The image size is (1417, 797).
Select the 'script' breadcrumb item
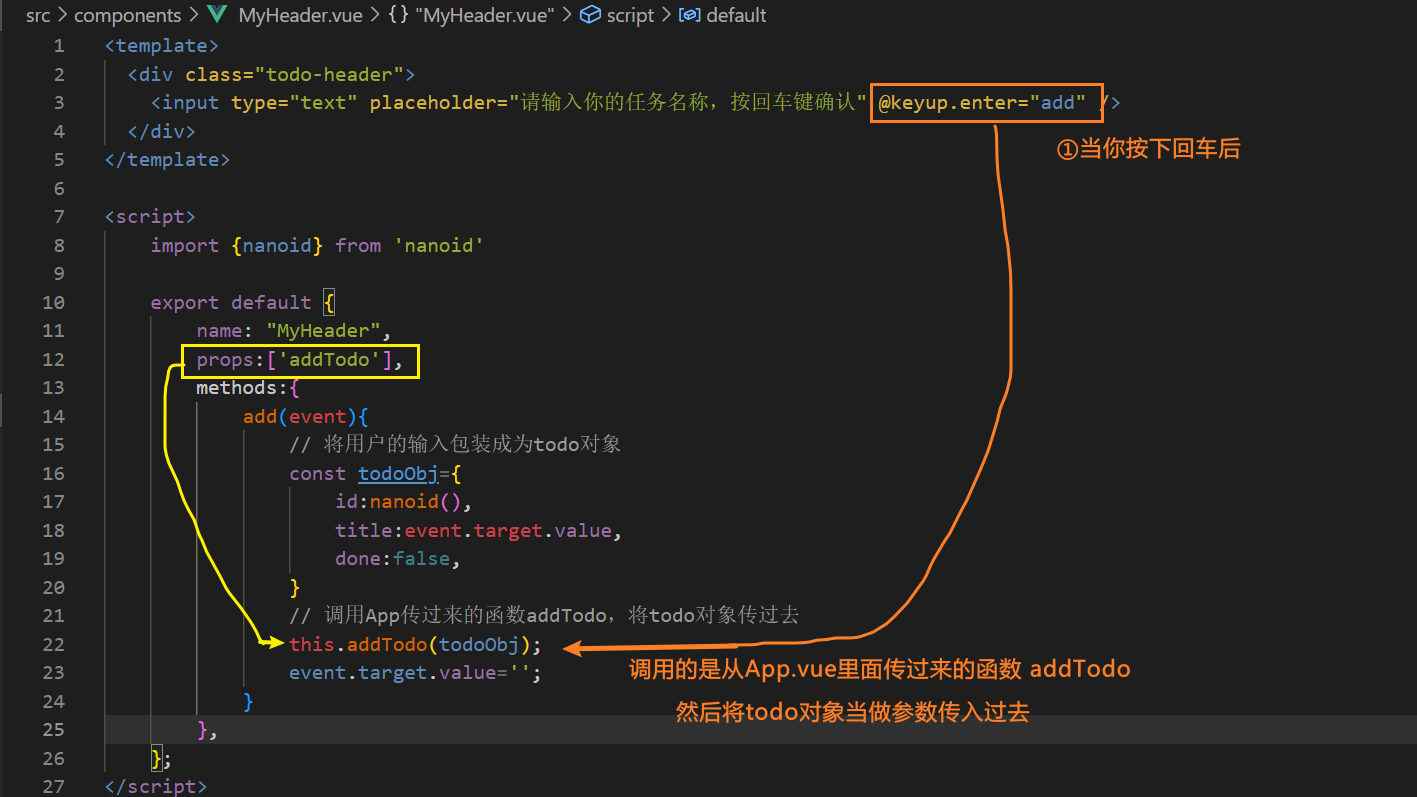[630, 15]
